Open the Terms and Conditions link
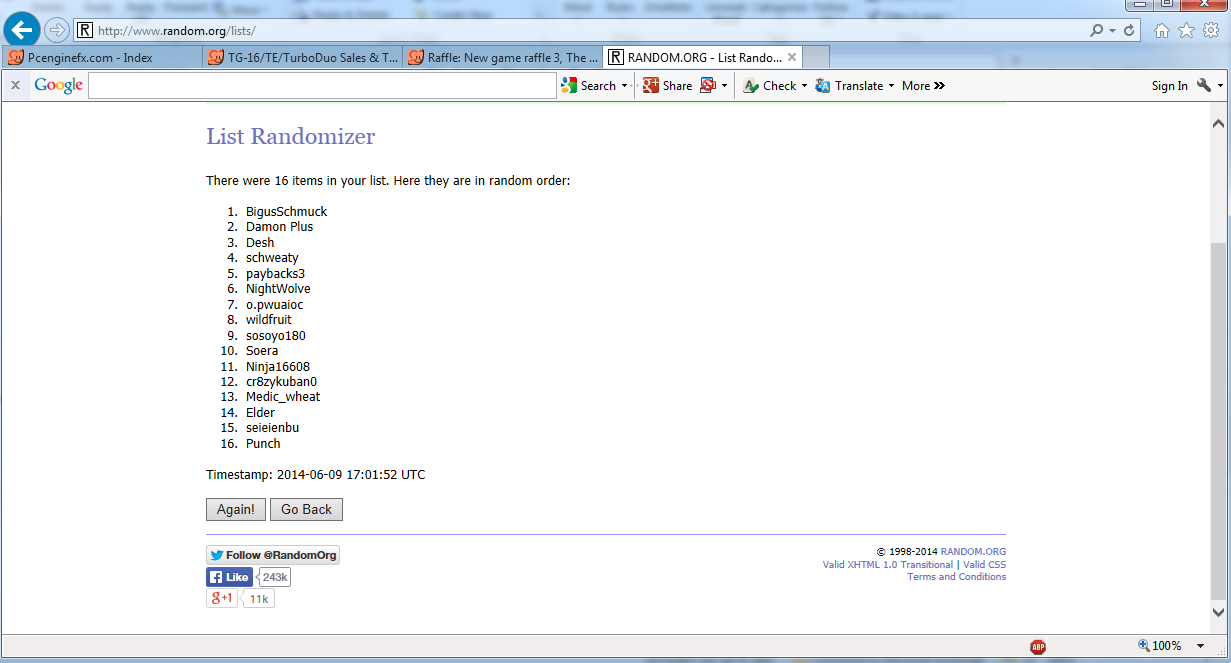 point(956,577)
